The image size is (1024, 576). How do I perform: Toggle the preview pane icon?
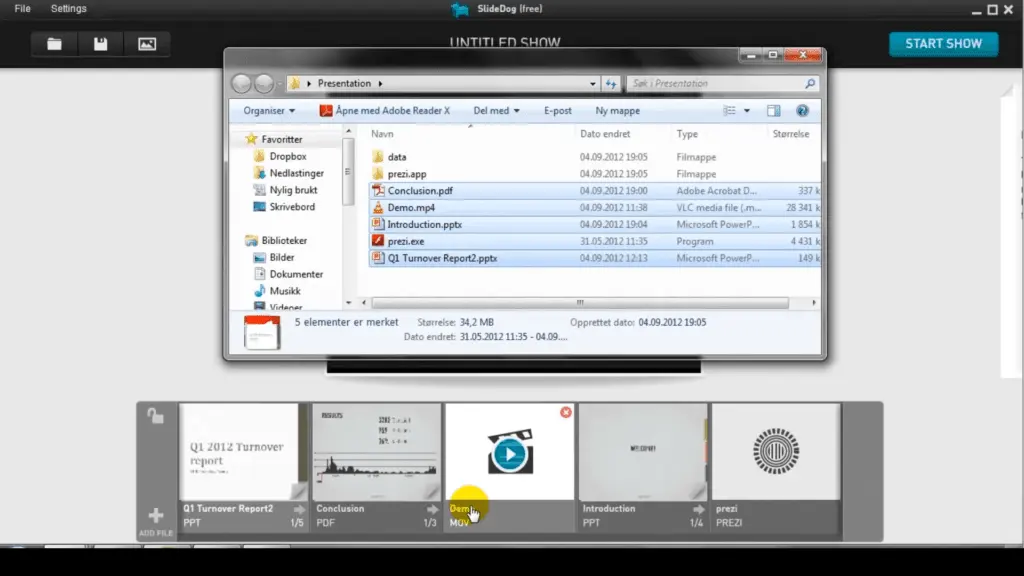tap(773, 110)
